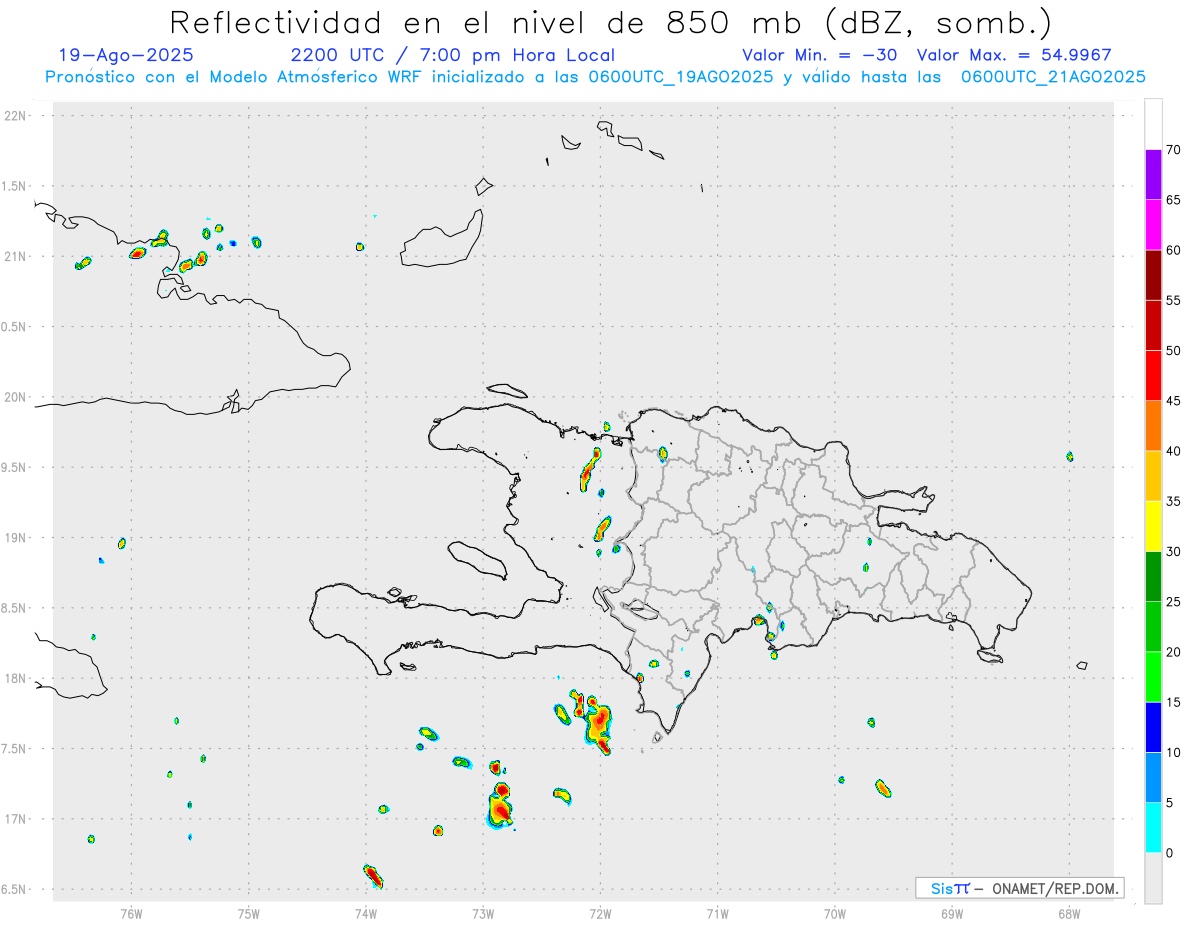This screenshot has width=1200, height=927.
Task: Pick the orange 40–45 dBZ colorbar segment
Action: pos(1153,426)
